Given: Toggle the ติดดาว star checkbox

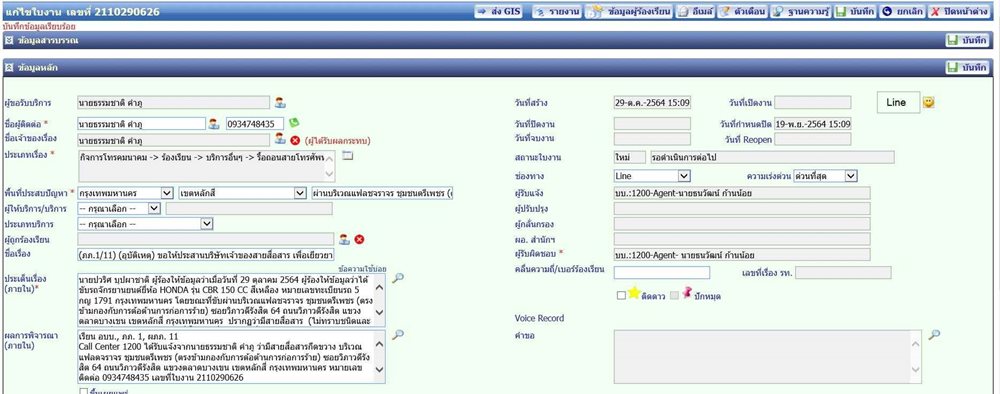Looking at the screenshot, I should (x=622, y=296).
